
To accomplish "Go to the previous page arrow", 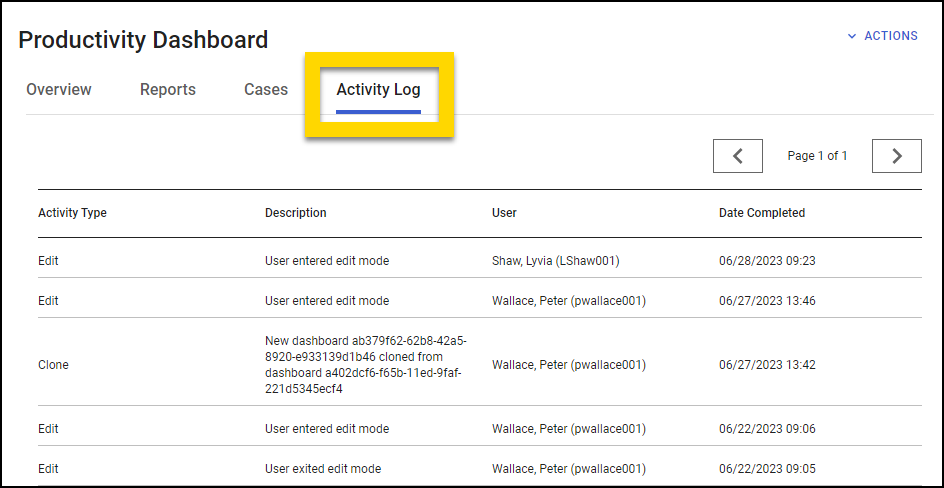I will (x=738, y=156).
